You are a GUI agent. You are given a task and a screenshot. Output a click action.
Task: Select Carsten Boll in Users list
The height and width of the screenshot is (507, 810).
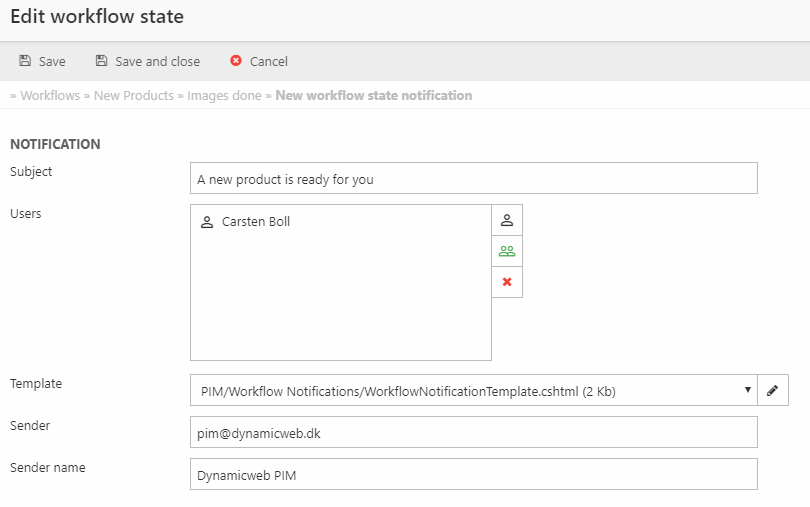[x=255, y=222]
